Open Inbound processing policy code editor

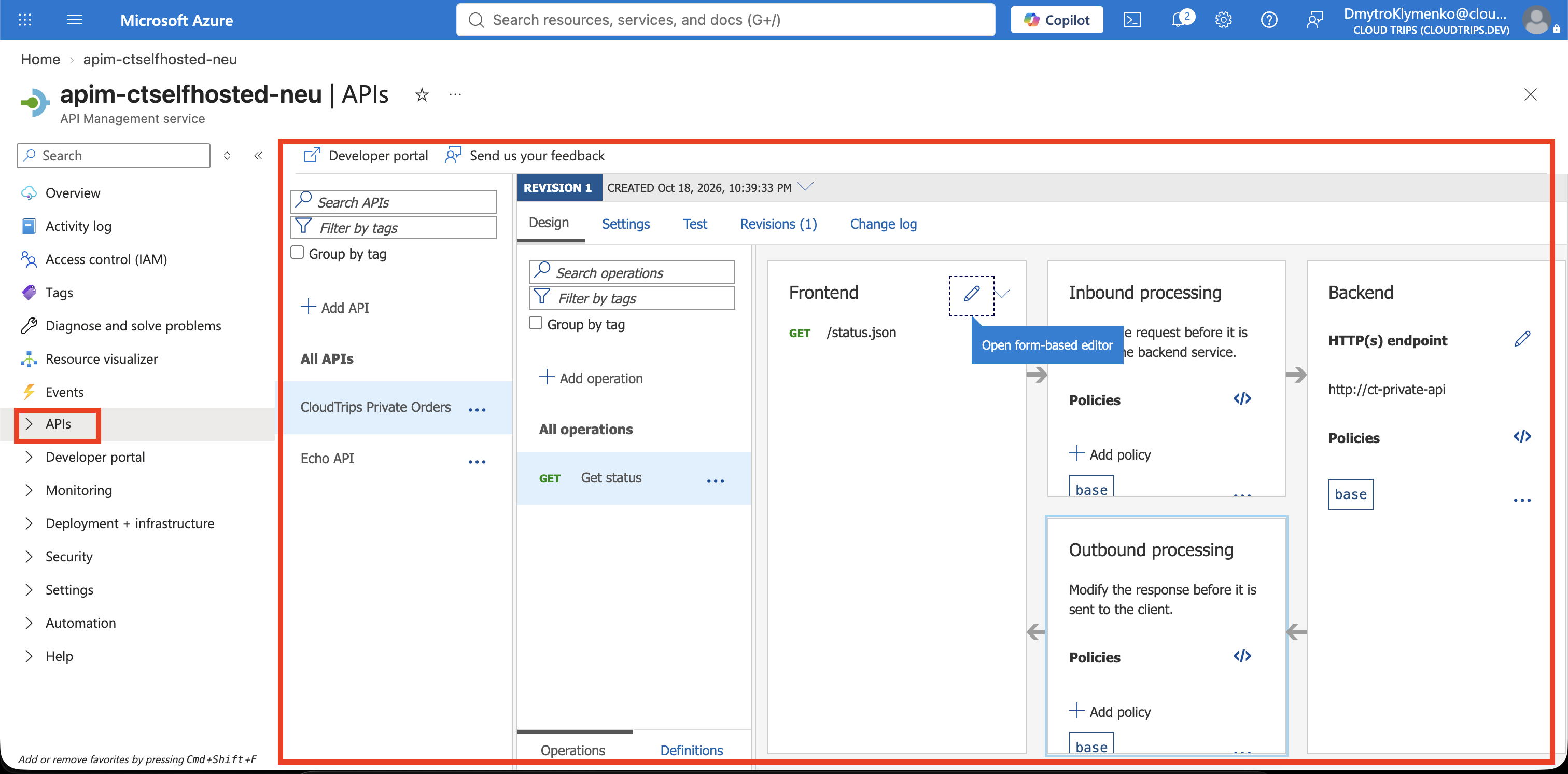point(1242,399)
